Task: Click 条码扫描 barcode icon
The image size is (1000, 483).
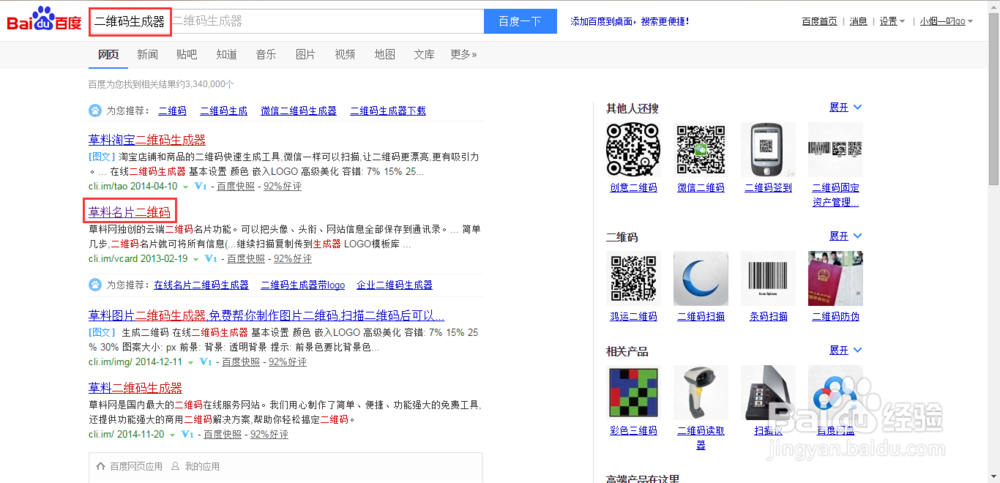Action: (x=768, y=278)
